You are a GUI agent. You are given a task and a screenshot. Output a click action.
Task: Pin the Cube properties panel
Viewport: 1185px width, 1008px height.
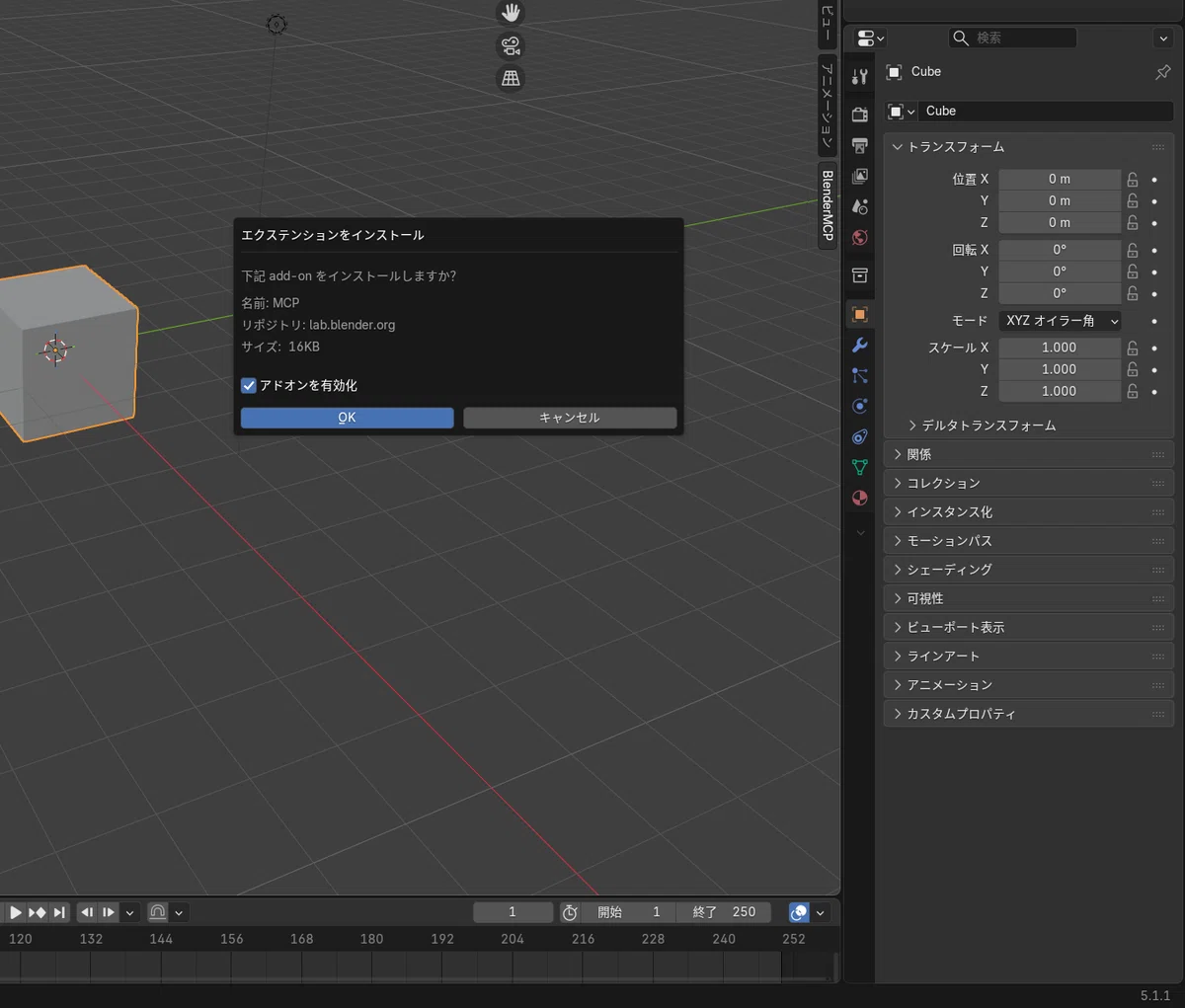click(x=1162, y=72)
